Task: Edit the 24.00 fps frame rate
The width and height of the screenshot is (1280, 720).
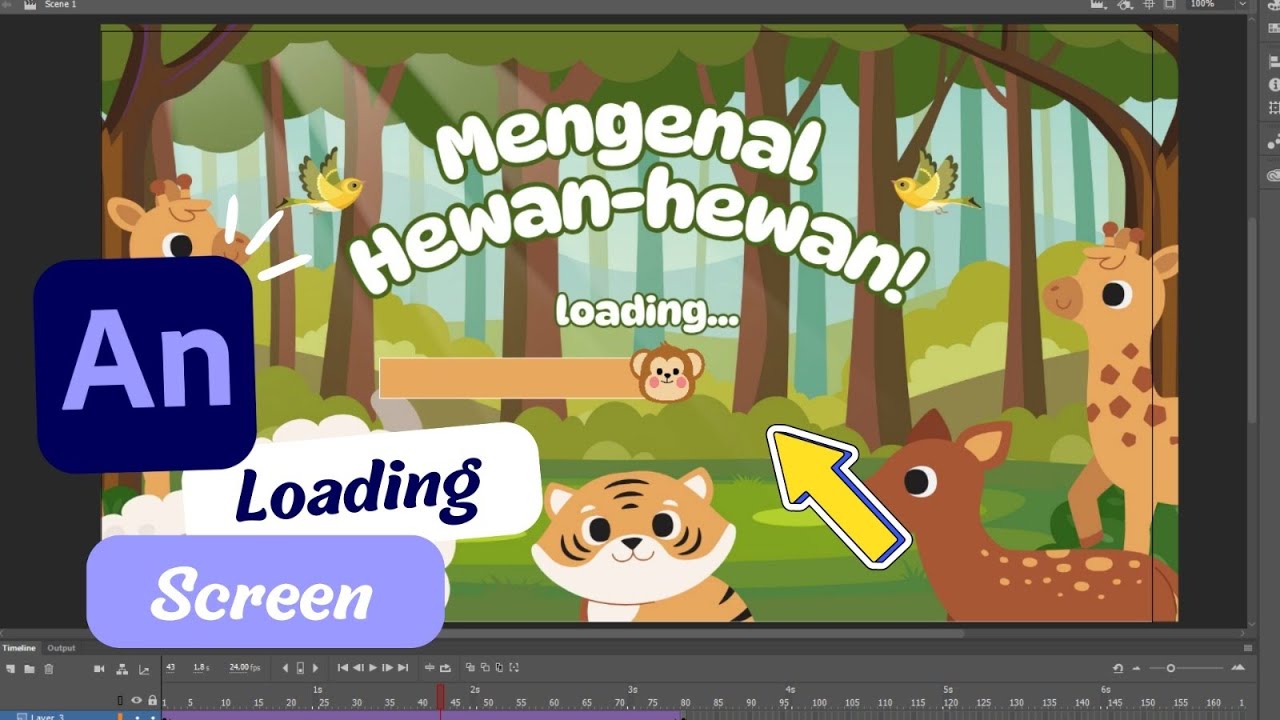Action: (244, 667)
